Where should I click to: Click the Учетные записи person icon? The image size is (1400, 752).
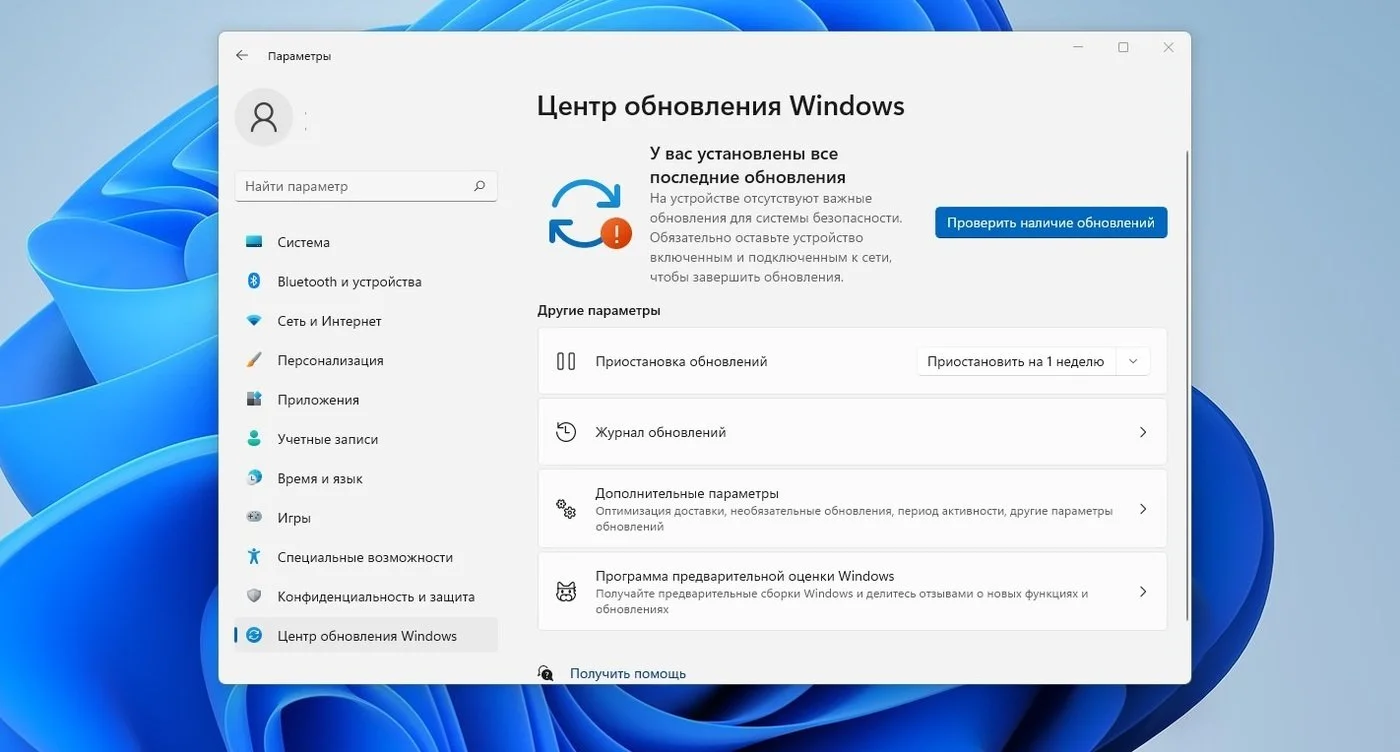coord(254,439)
